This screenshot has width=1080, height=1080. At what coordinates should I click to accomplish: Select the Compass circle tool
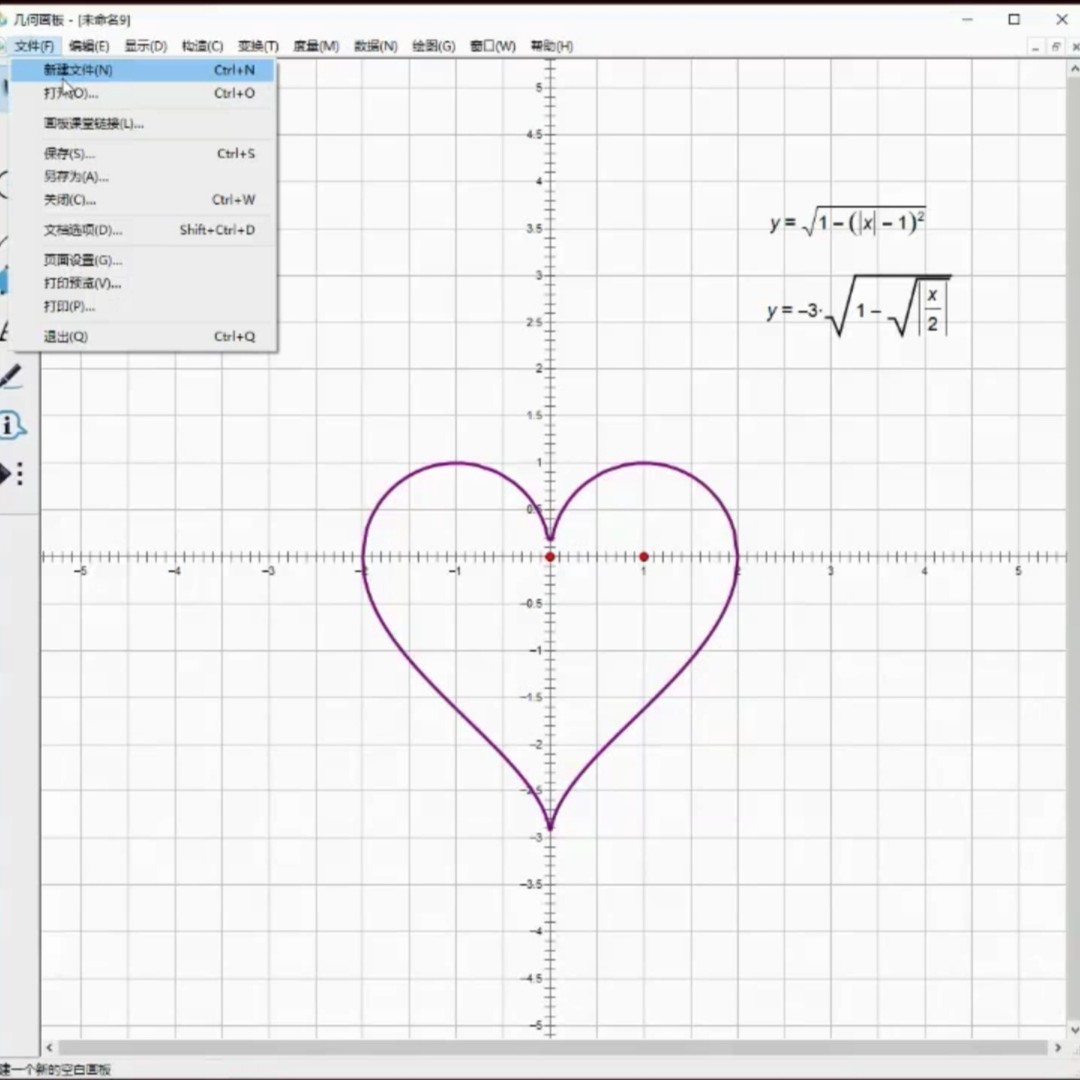(5, 185)
